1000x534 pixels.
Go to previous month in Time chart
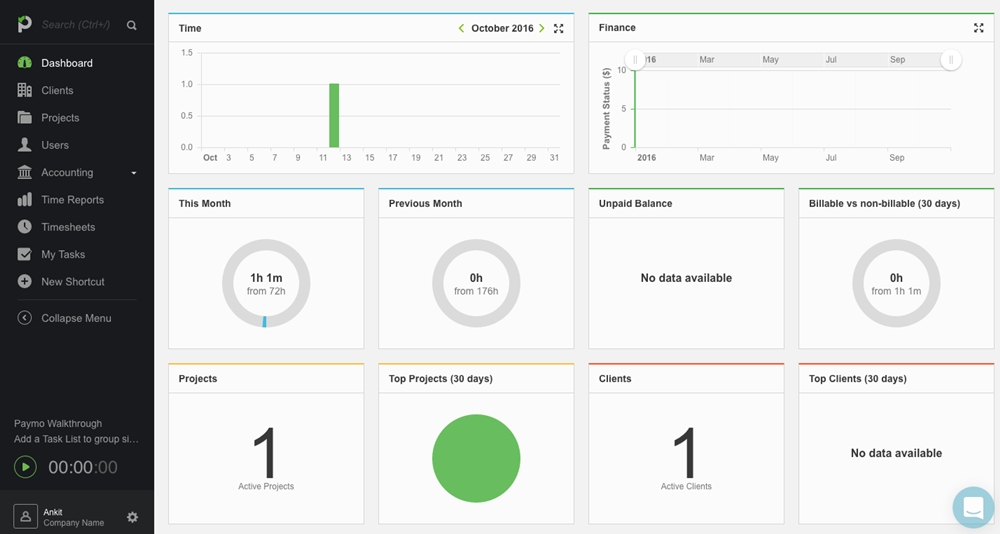point(461,29)
